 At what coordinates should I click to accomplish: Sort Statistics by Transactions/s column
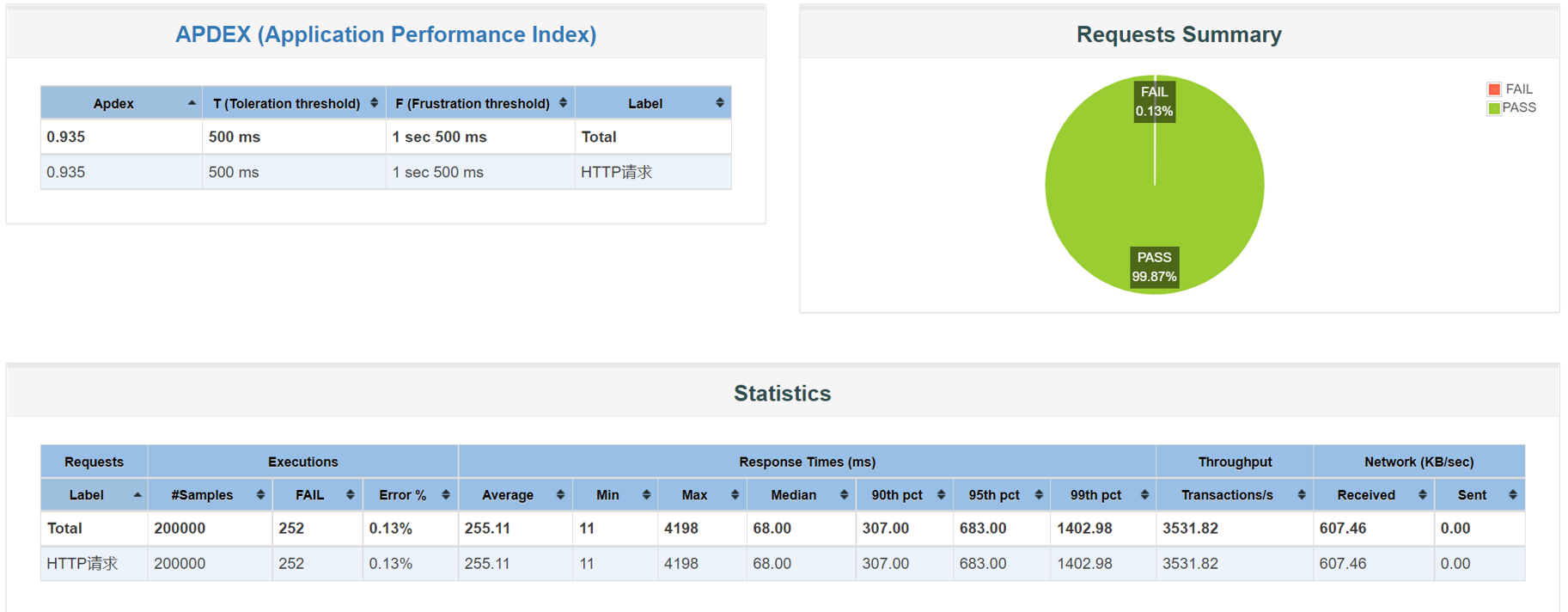tap(1235, 495)
